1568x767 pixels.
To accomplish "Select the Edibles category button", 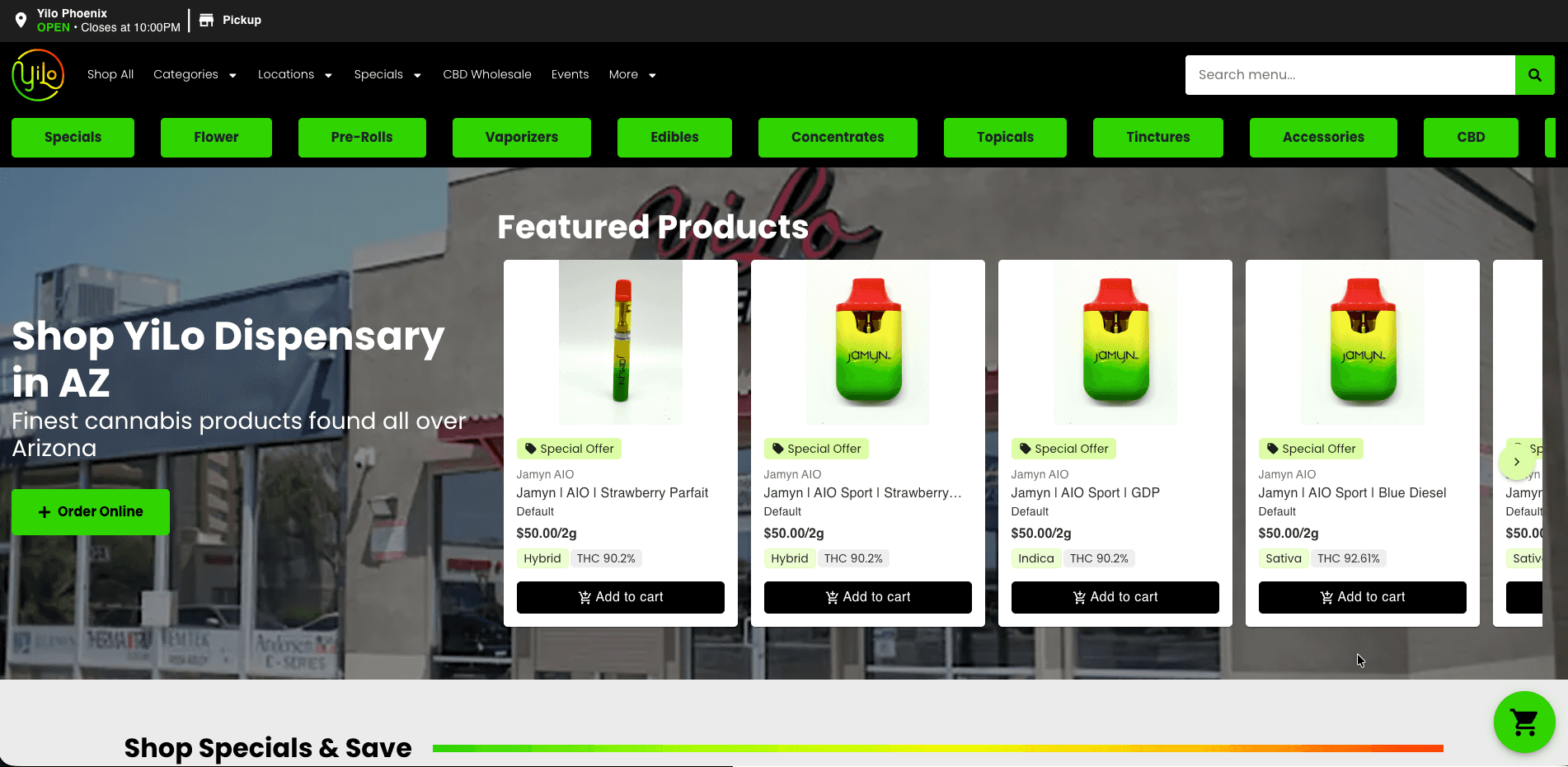I will coord(674,138).
